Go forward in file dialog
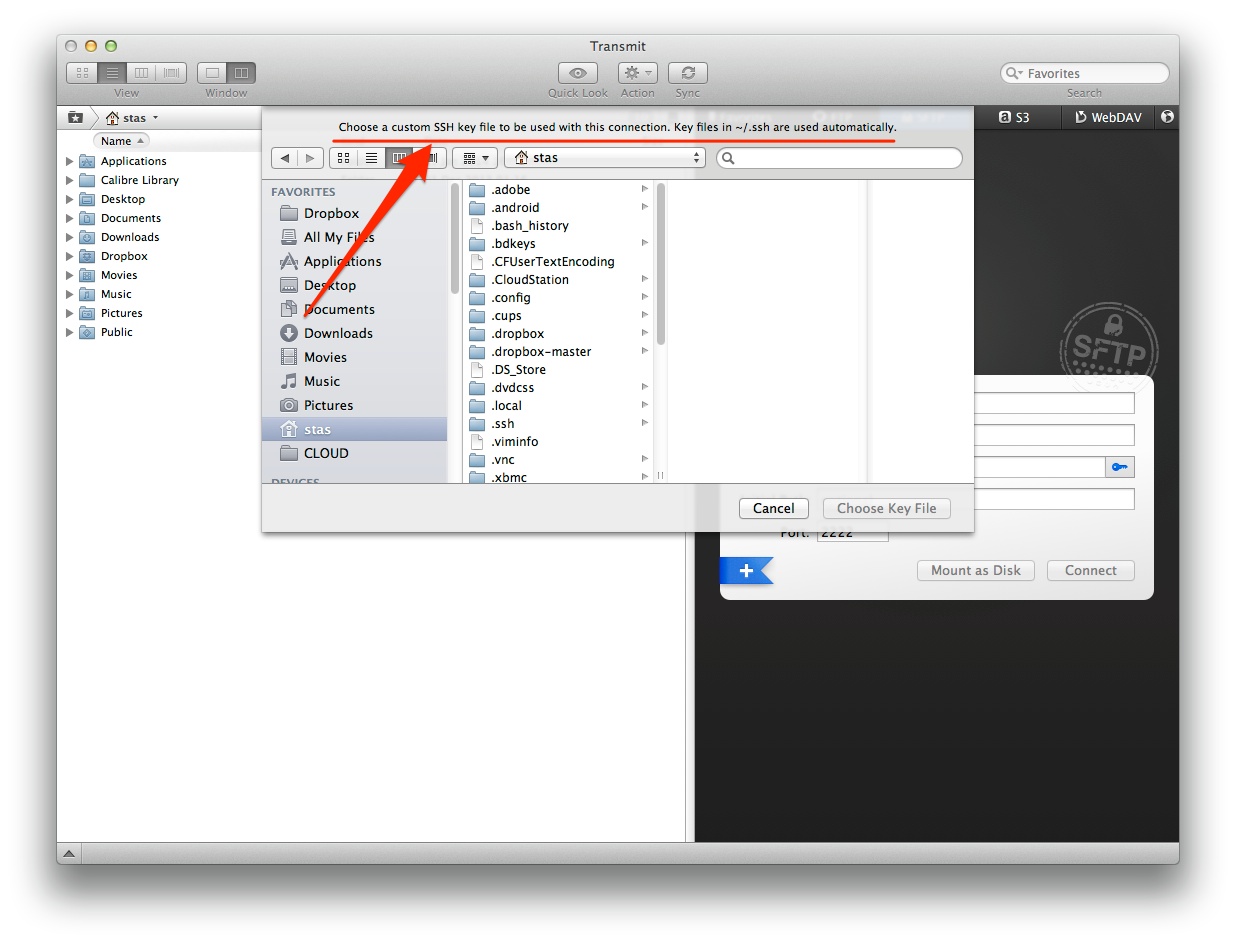The image size is (1236, 943). tap(311, 158)
